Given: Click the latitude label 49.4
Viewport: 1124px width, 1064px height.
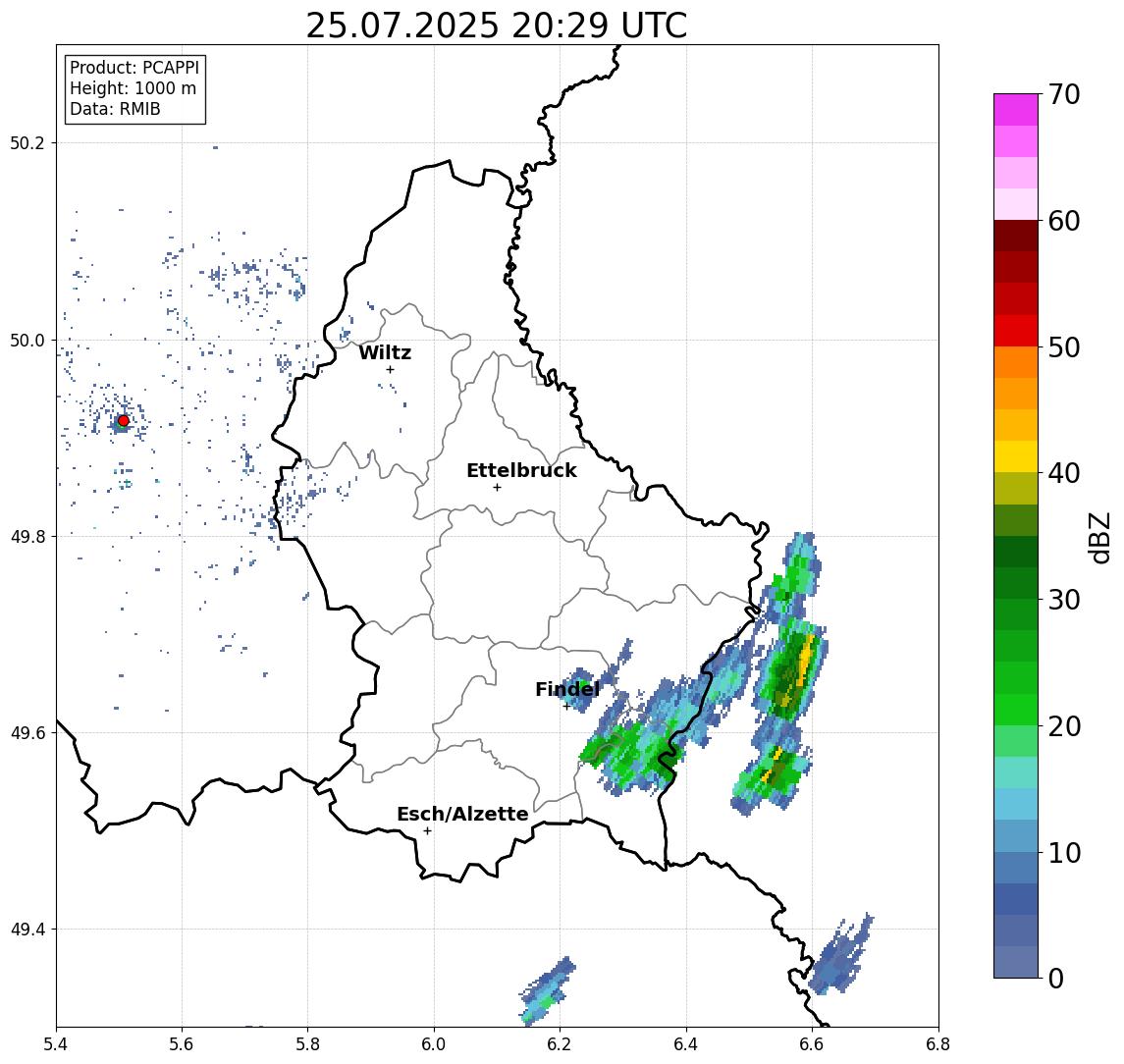Looking at the screenshot, I should click(x=27, y=930).
